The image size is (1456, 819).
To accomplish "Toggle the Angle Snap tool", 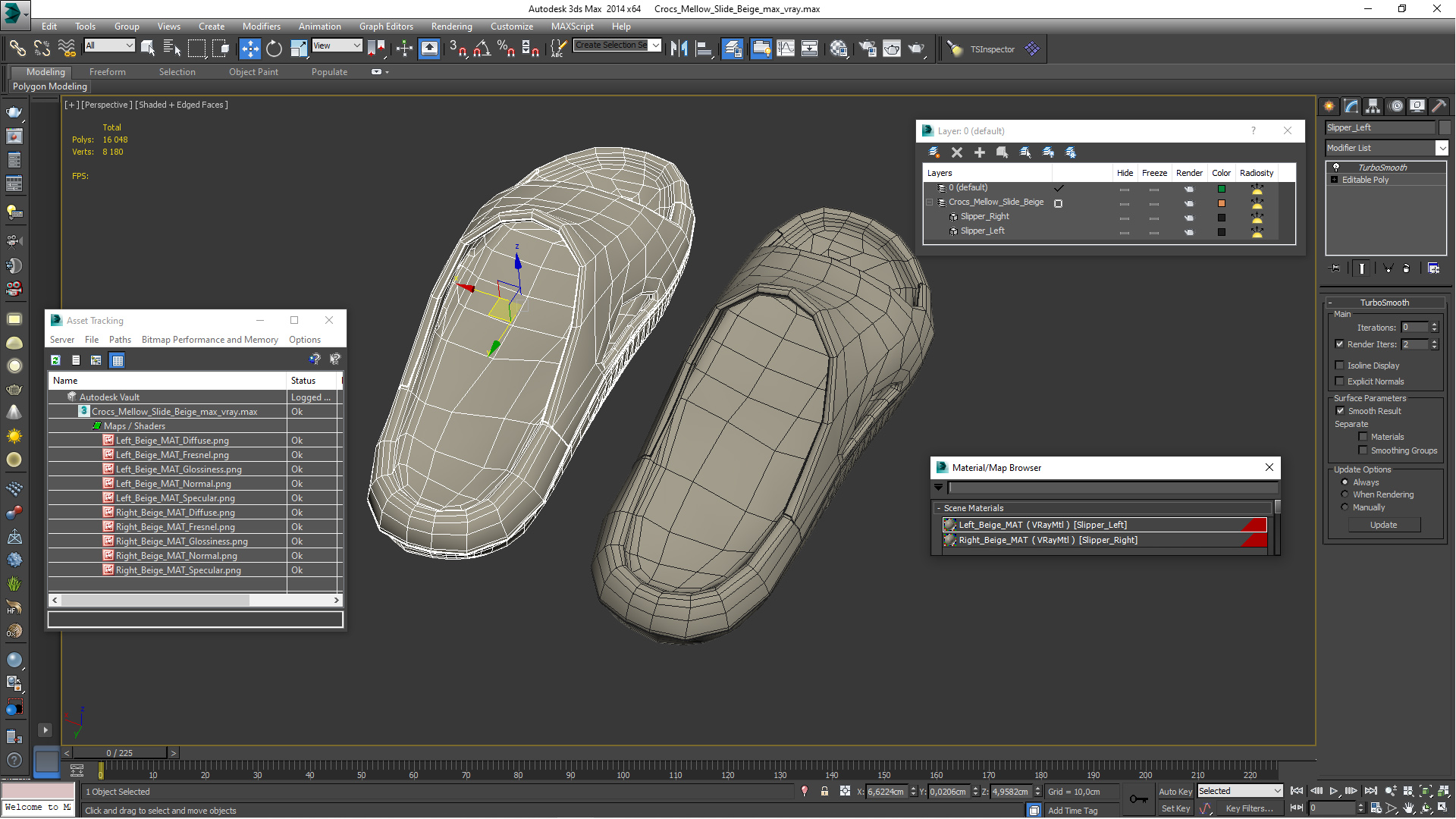I will (x=482, y=49).
